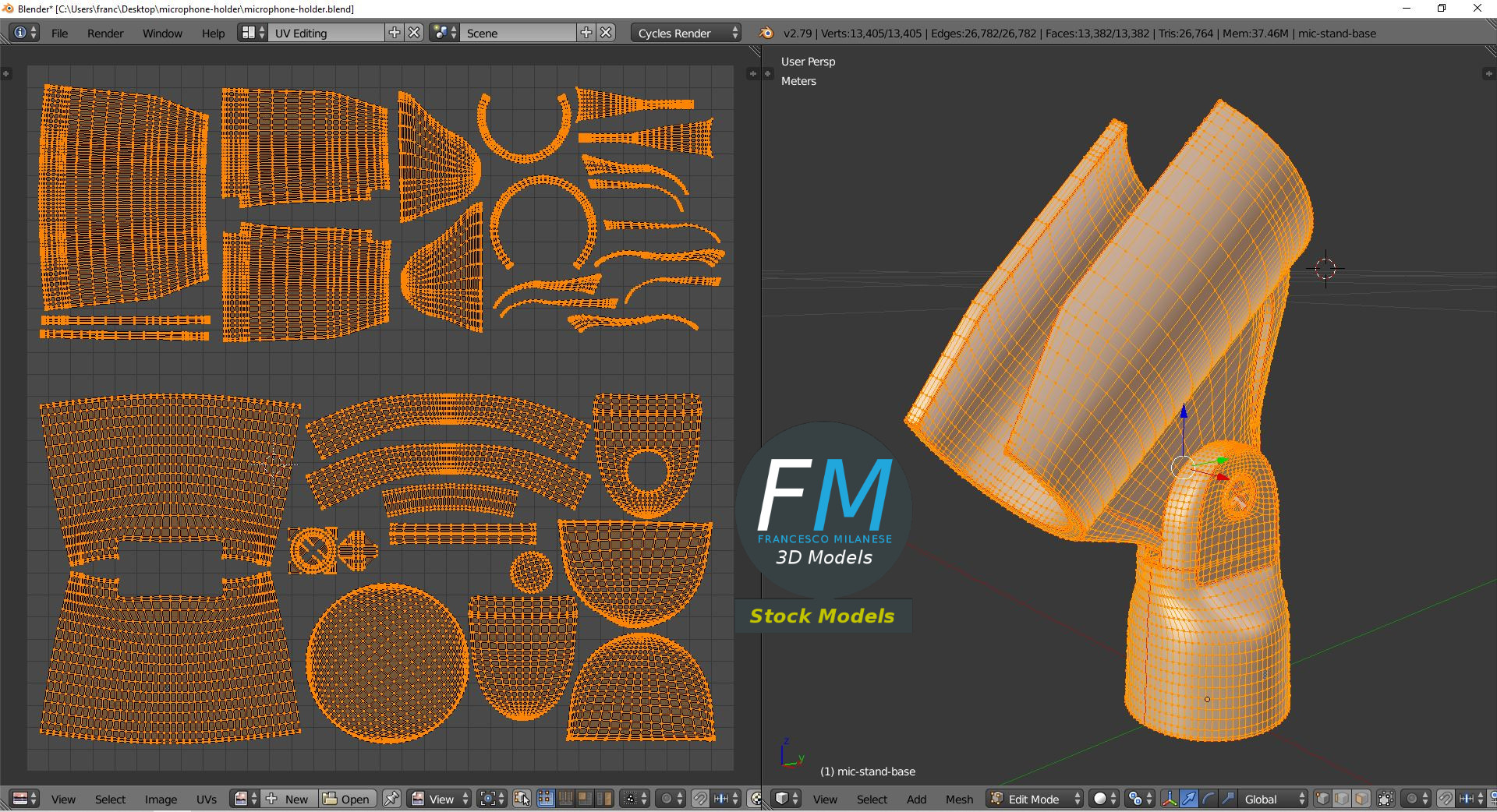Open the 3D View's View menu

(825, 800)
